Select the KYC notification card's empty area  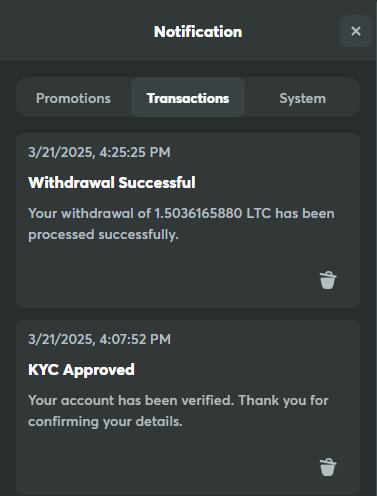167,460
